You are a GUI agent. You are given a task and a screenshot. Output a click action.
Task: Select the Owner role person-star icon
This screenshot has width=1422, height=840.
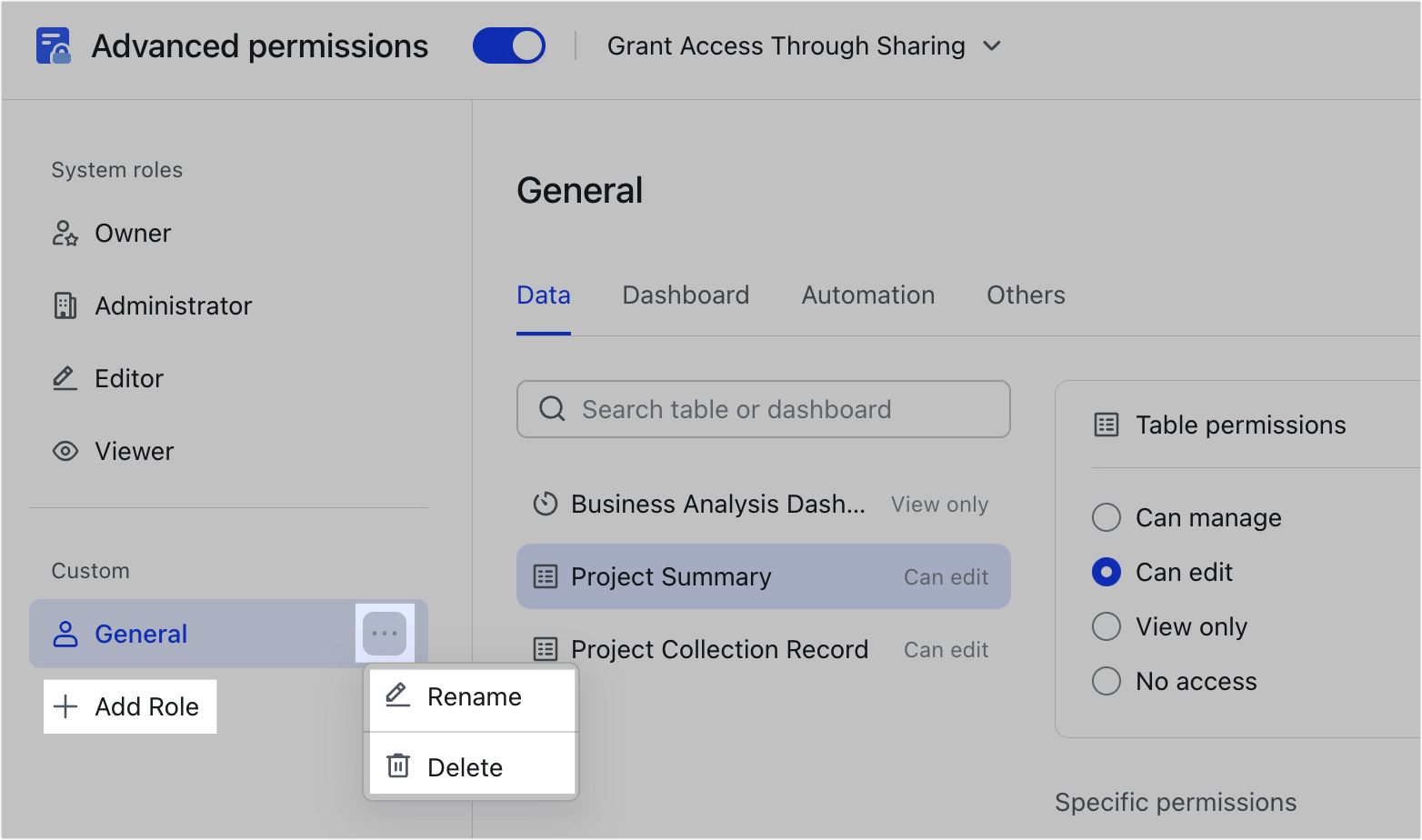click(x=64, y=233)
